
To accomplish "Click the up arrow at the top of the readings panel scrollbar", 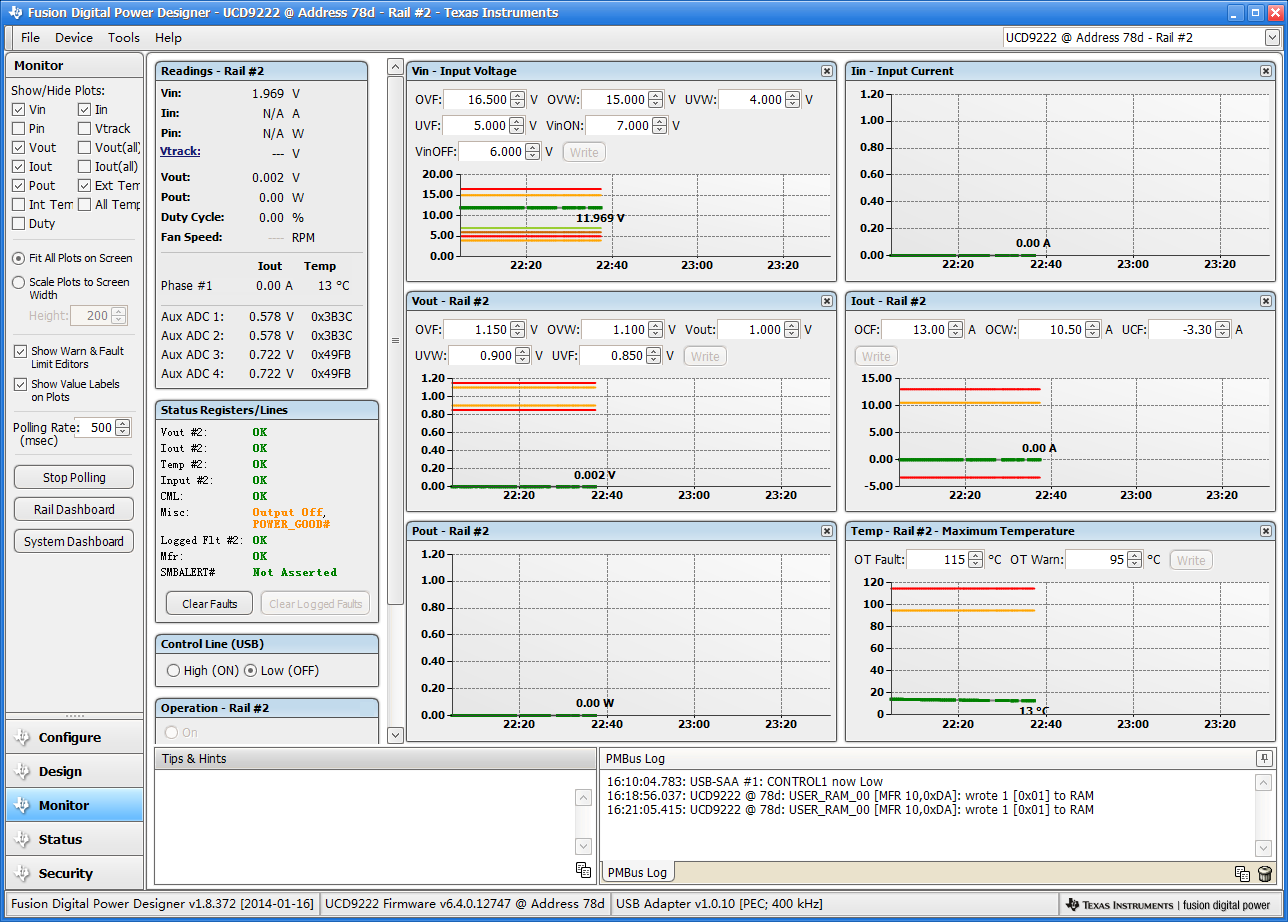I will click(x=395, y=67).
